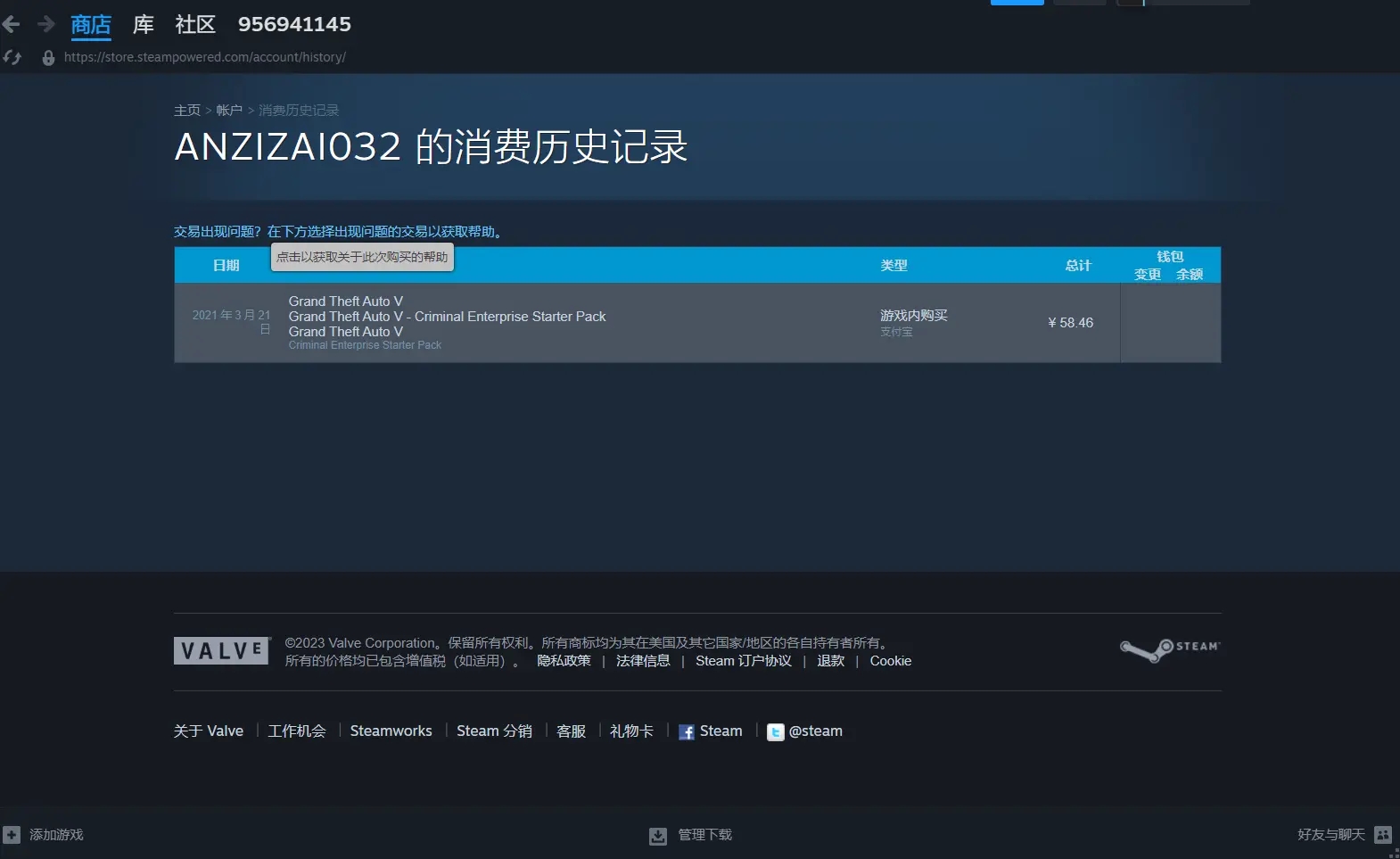Open the Steam Facebook page link

click(721, 731)
